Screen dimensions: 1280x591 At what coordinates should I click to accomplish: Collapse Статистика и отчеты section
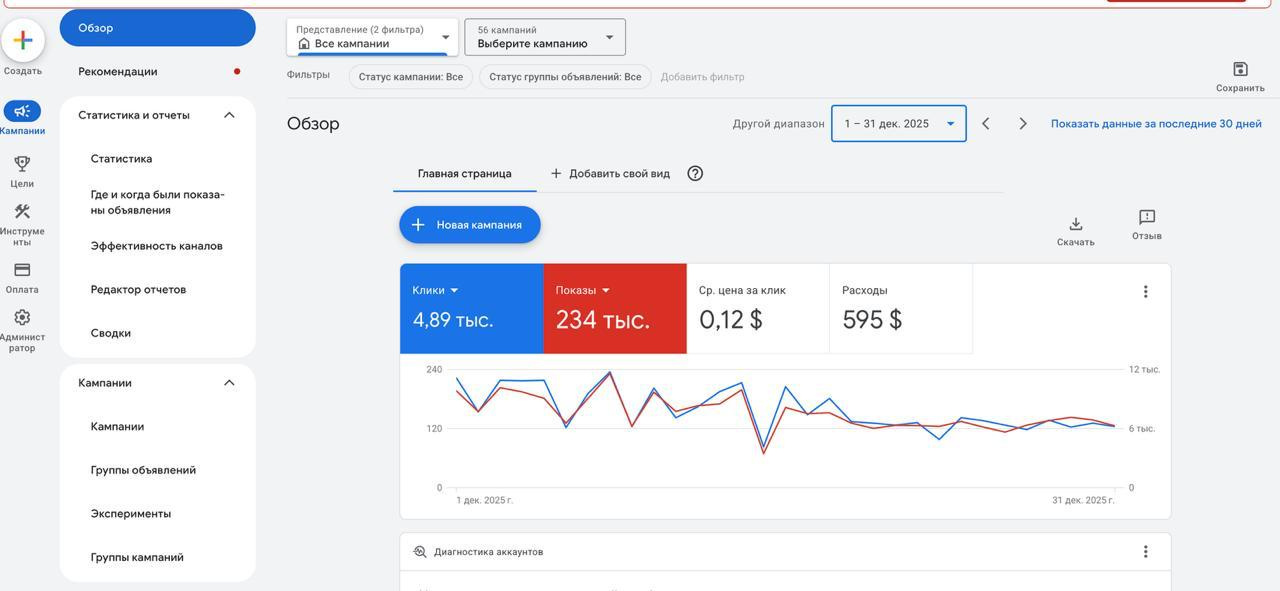(x=229, y=115)
